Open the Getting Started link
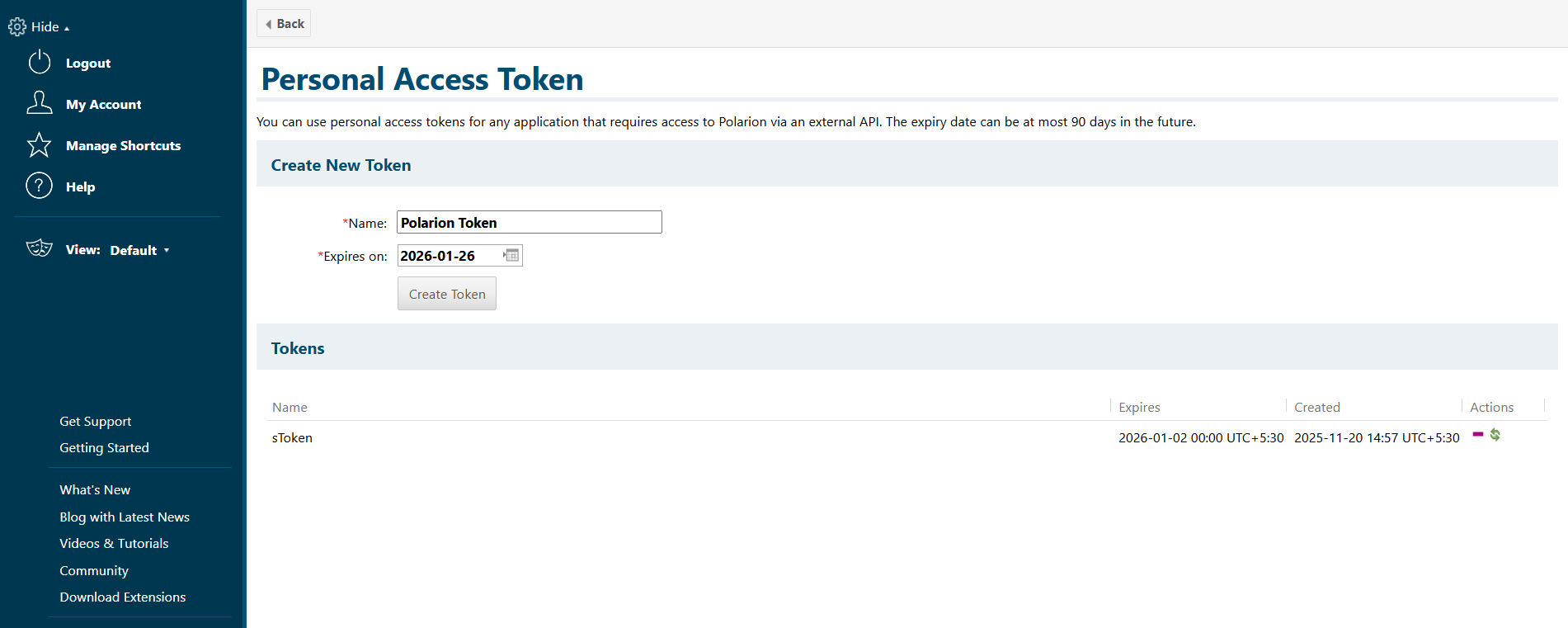This screenshot has height=628, width=1568. pyautogui.click(x=104, y=448)
